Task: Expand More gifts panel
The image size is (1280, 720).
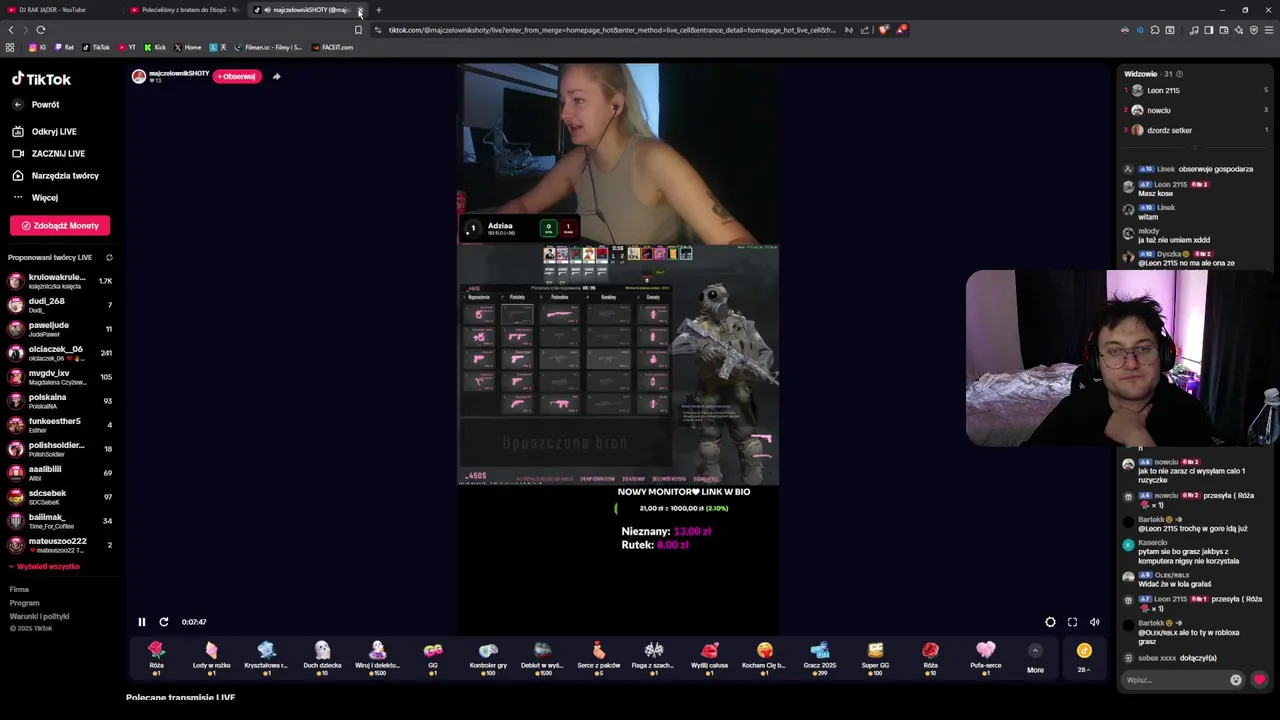Action: tap(1035, 659)
